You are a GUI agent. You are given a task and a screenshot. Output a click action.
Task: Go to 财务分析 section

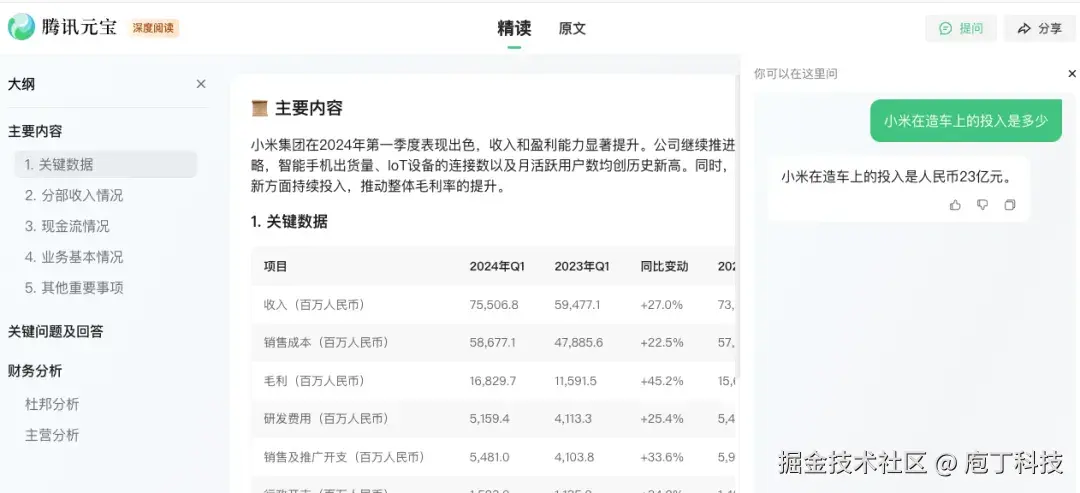35,371
